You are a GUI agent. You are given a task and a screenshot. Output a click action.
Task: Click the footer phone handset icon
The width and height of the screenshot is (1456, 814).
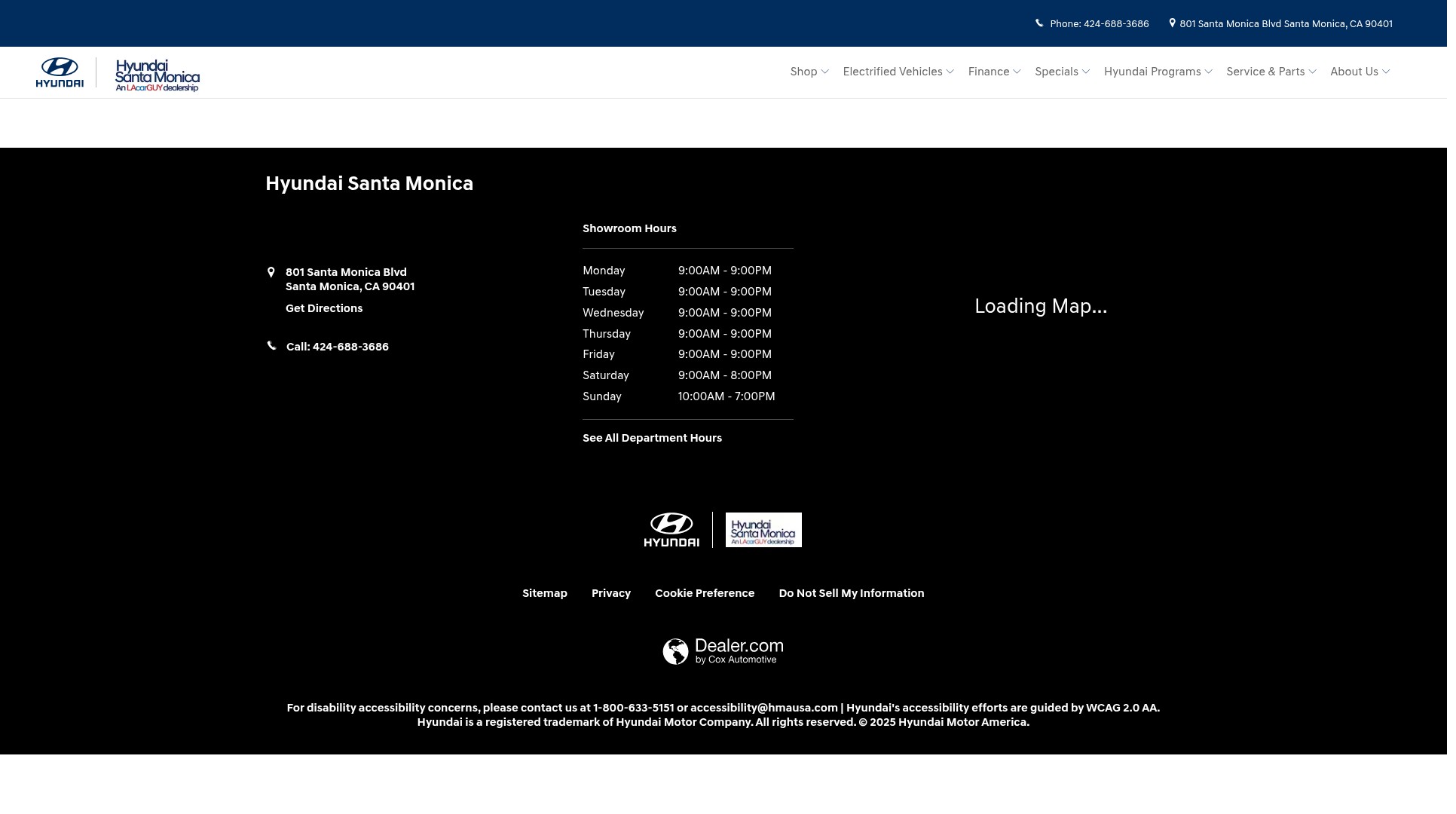click(272, 346)
